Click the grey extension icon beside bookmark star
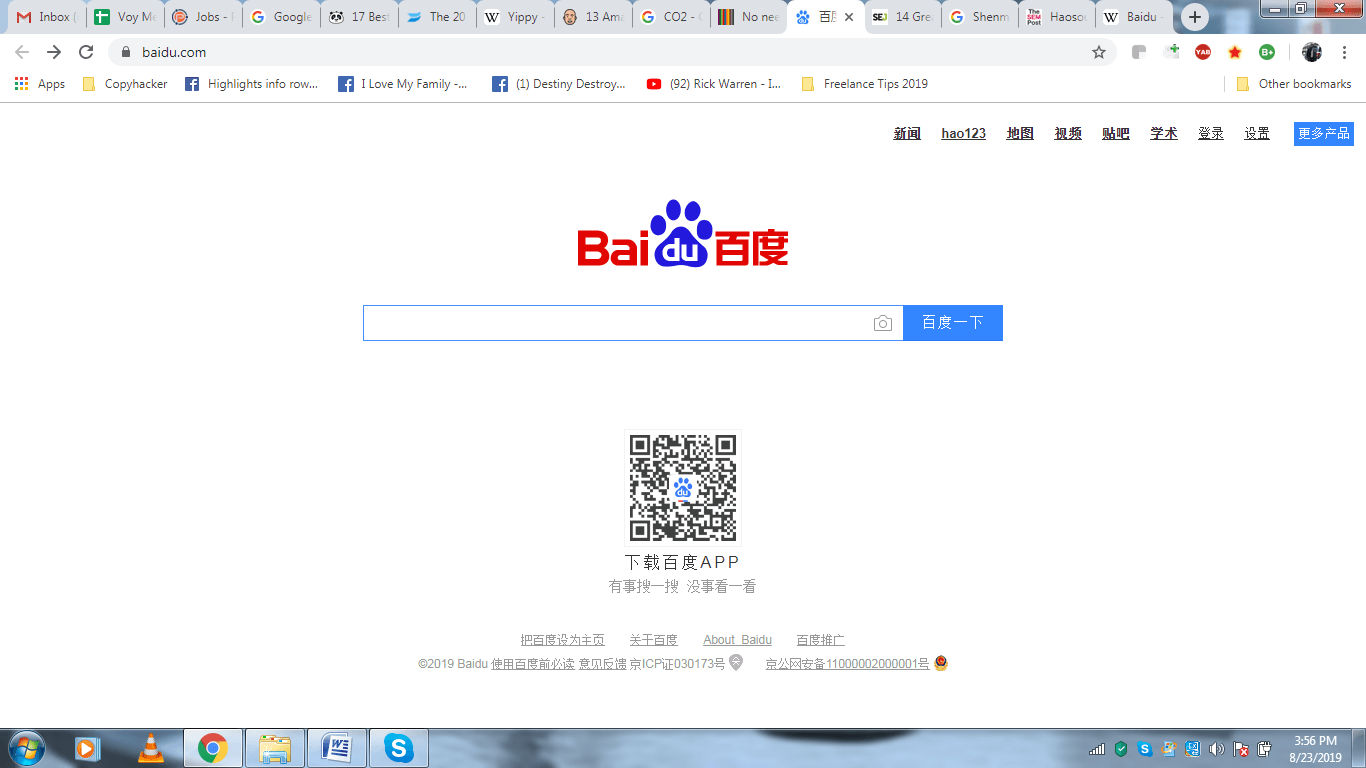 (1139, 52)
